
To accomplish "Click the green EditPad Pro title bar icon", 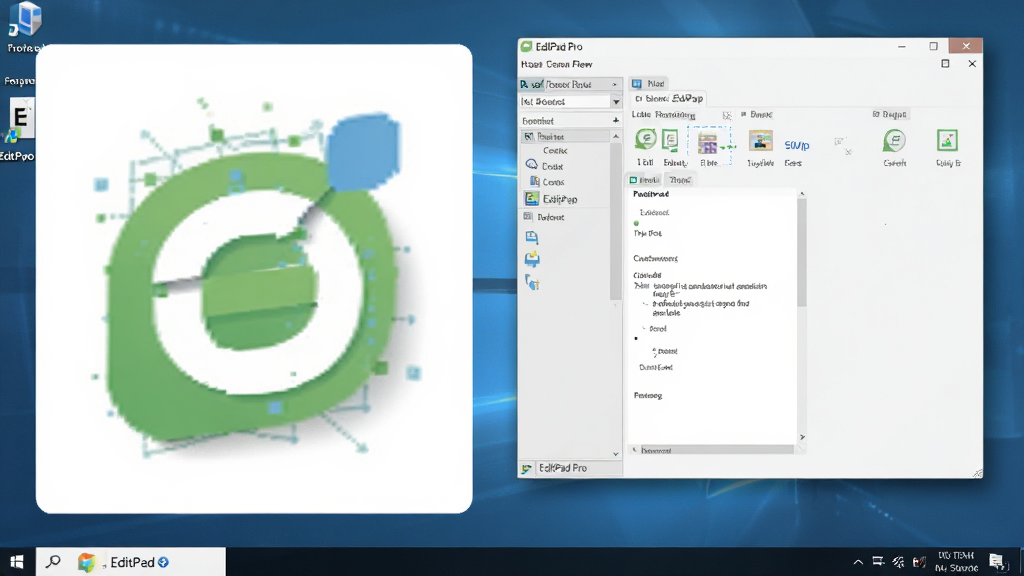I will point(526,46).
